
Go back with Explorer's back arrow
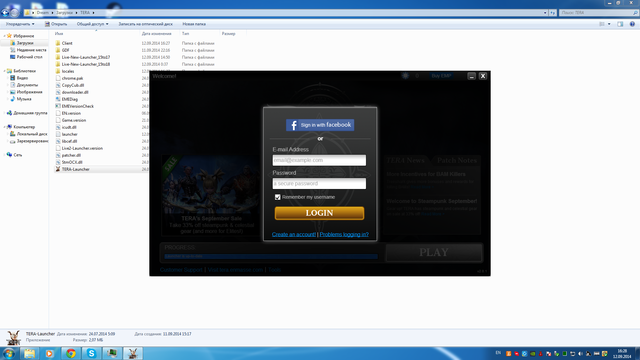5,13
